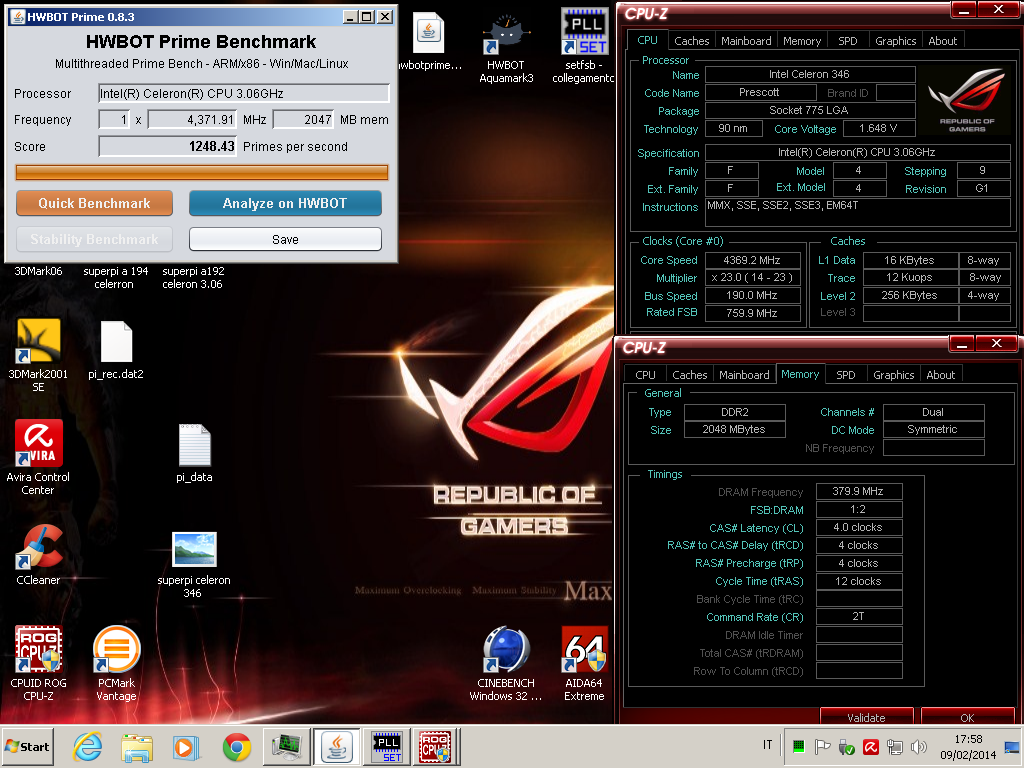
Task: Open the superpi celeron 346 image file
Action: 194,564
